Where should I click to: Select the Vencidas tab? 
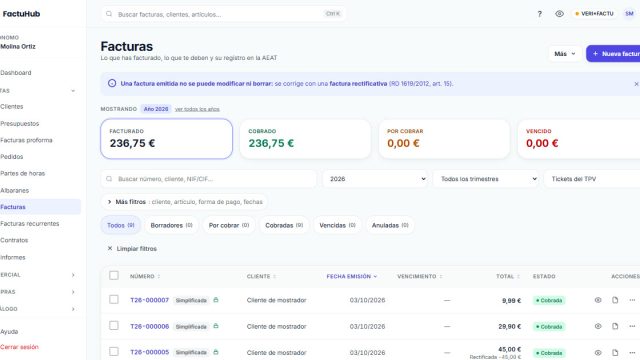[x=337, y=225]
